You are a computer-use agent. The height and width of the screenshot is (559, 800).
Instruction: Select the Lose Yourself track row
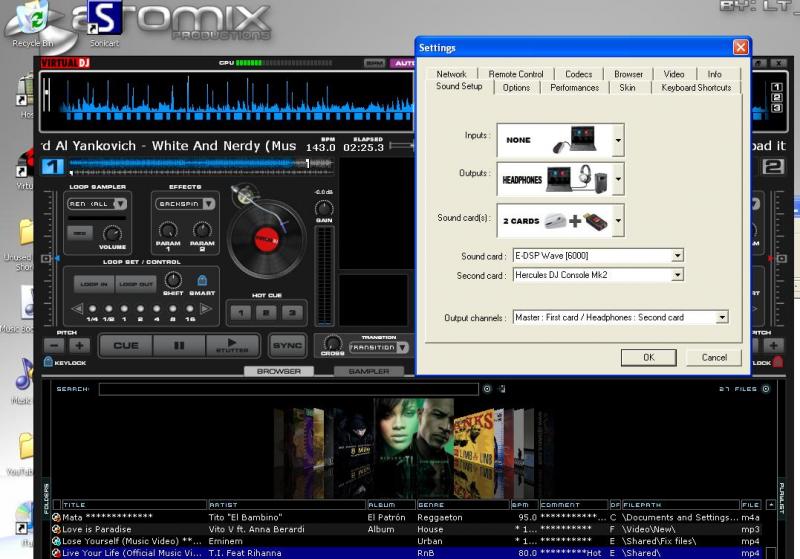click(407, 541)
